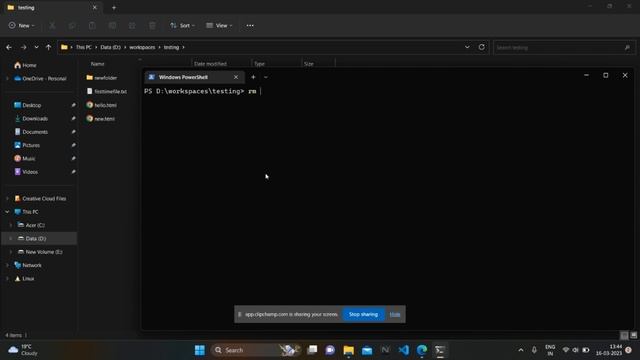Click Stop sharing button
640x360 pixels.
[x=363, y=314]
